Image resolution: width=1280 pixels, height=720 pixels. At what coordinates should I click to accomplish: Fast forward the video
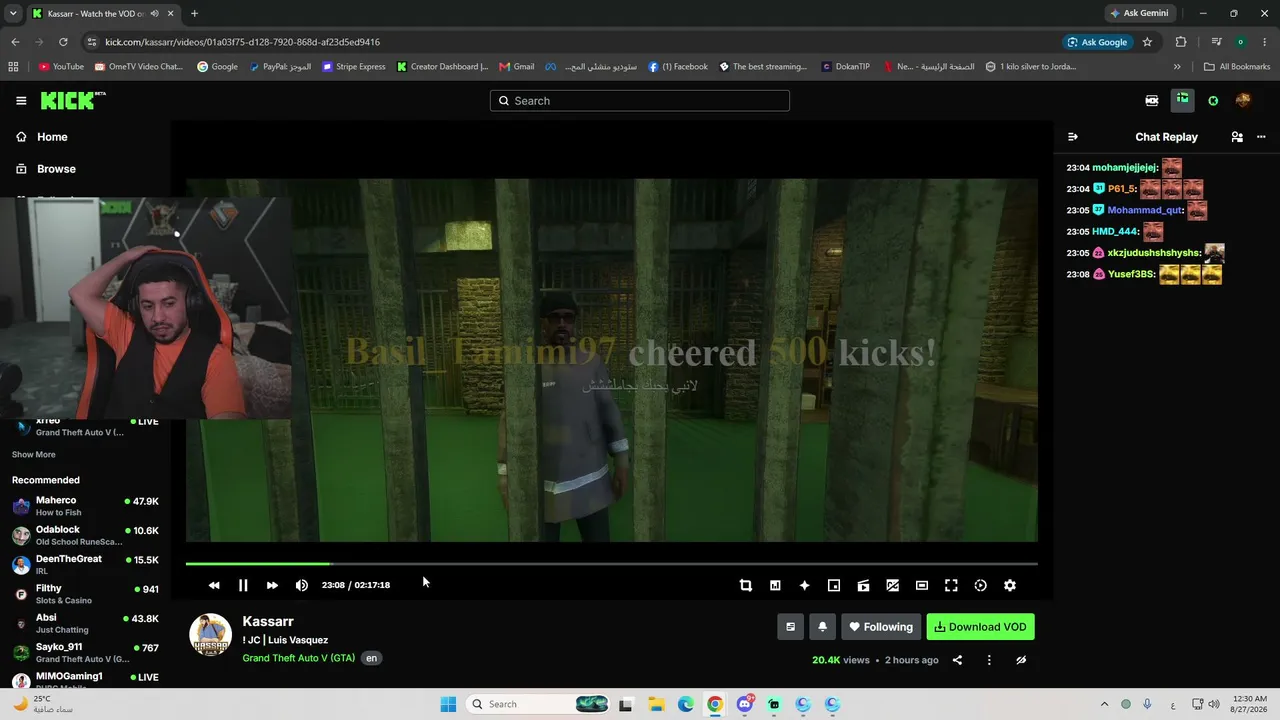272,585
